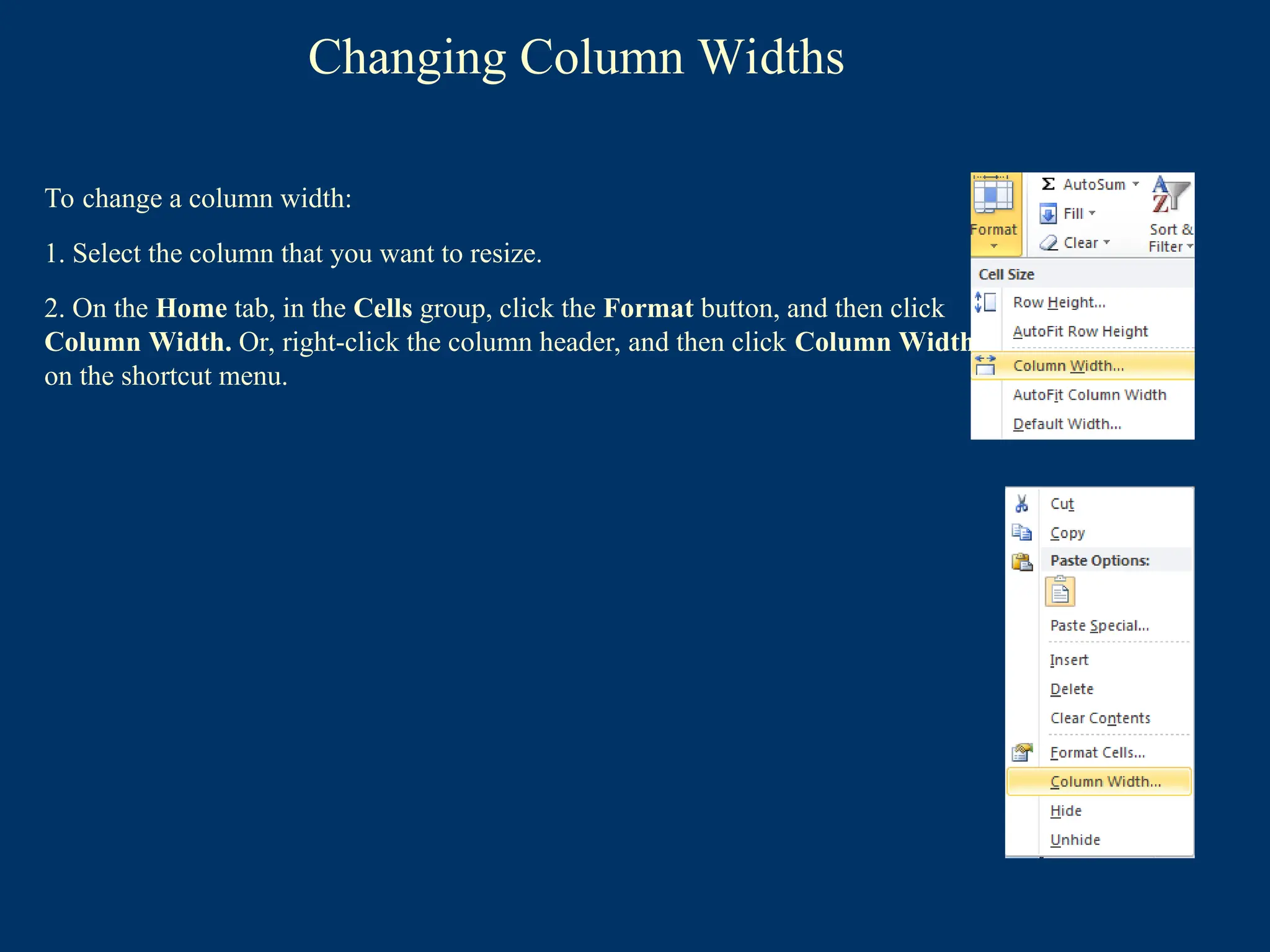Select Cut in the shortcut menu
1270x952 pixels.
pyautogui.click(x=1099, y=504)
